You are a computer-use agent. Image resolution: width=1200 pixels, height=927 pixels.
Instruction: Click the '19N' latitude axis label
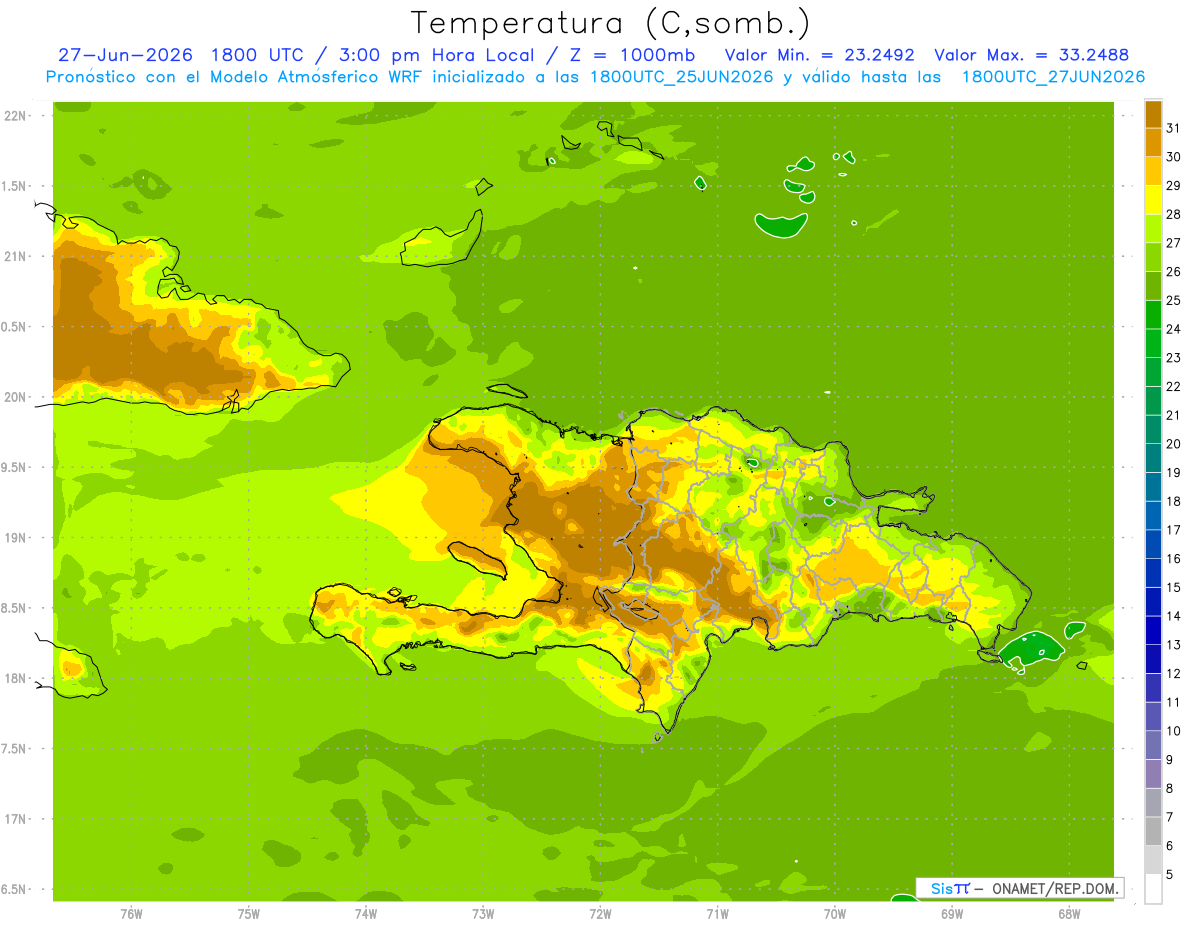pyautogui.click(x=15, y=538)
